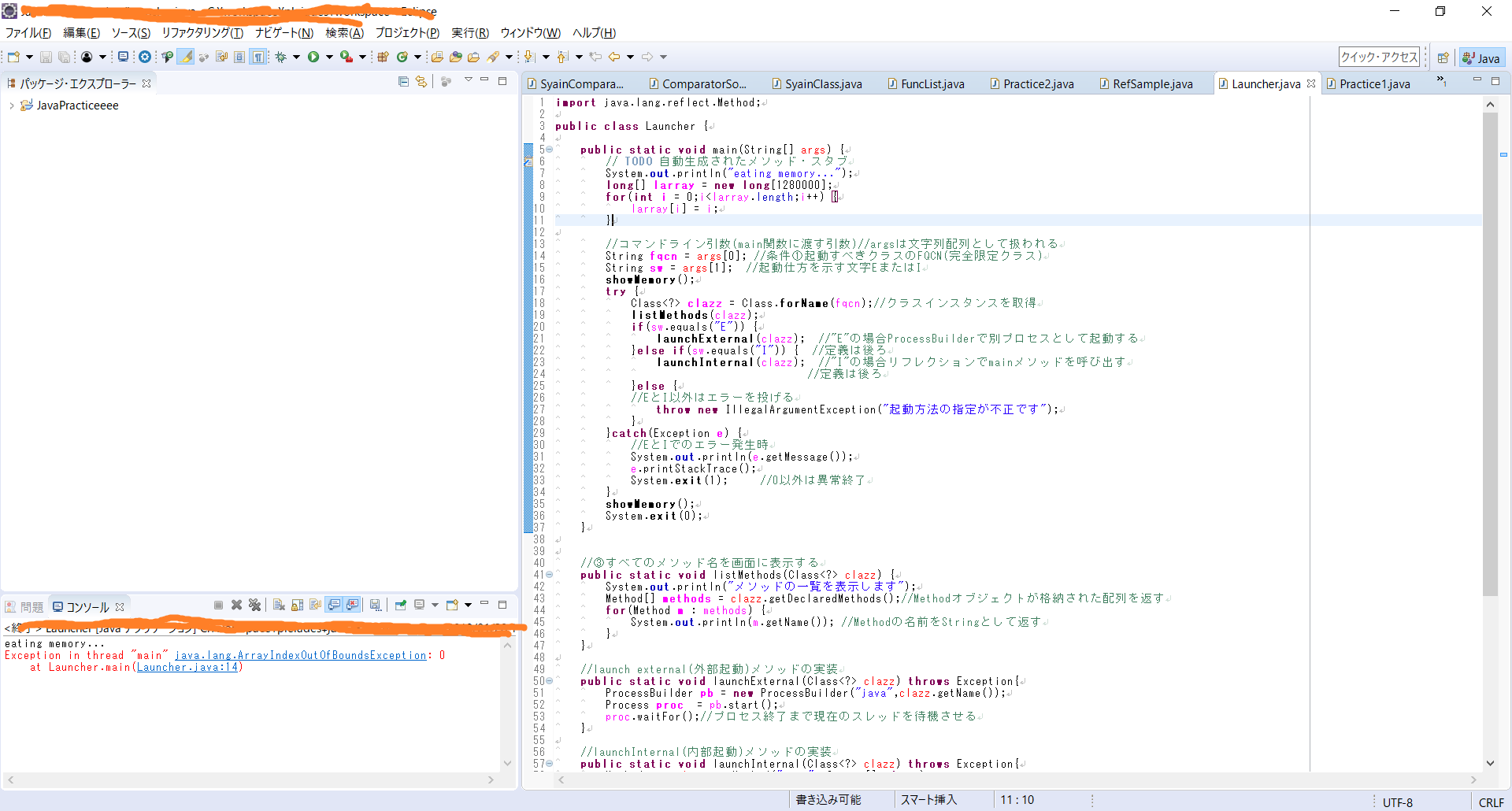Click the クイック・アクセス search field

coord(1377,57)
